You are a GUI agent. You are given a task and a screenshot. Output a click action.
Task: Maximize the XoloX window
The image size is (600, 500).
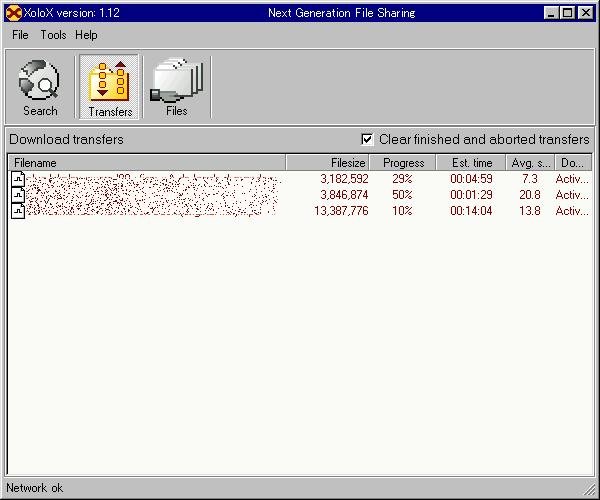pos(567,13)
